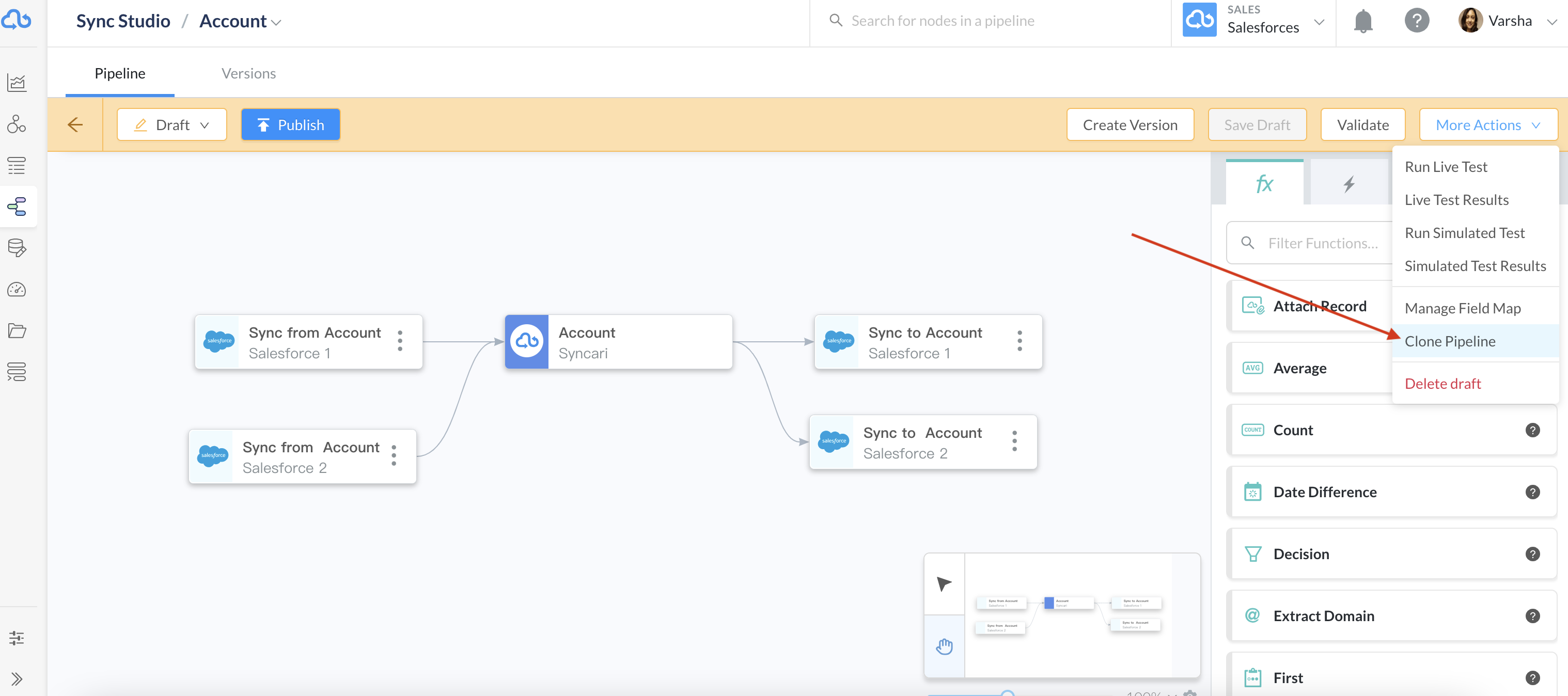1568x696 pixels.
Task: Go back using the left arrow
Action: (75, 125)
